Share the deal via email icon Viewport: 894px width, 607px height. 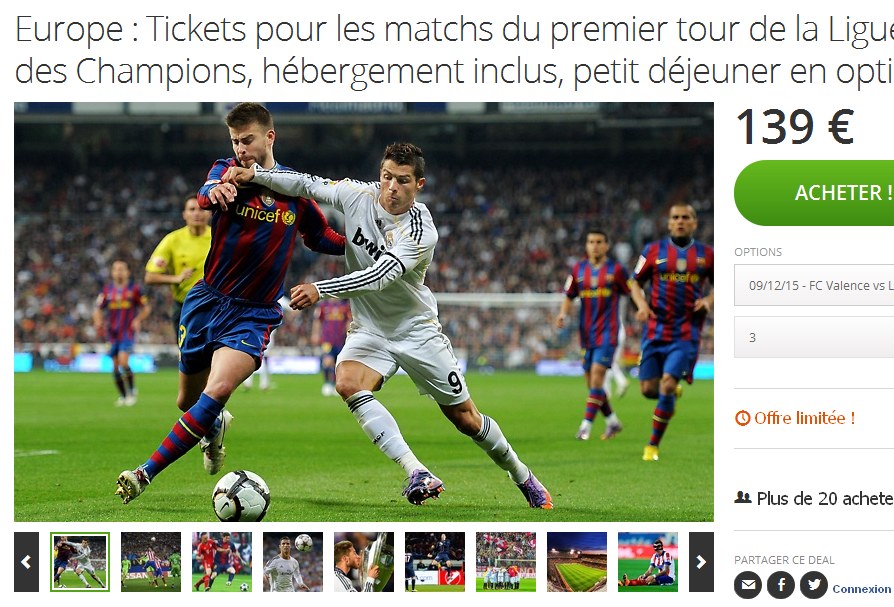pyautogui.click(x=748, y=585)
